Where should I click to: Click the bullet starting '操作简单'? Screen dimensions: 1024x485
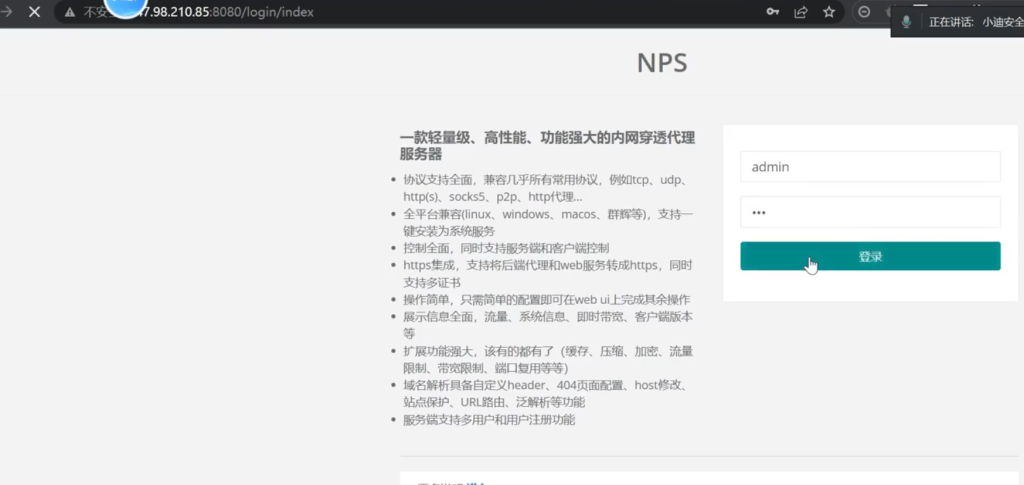tap(547, 300)
